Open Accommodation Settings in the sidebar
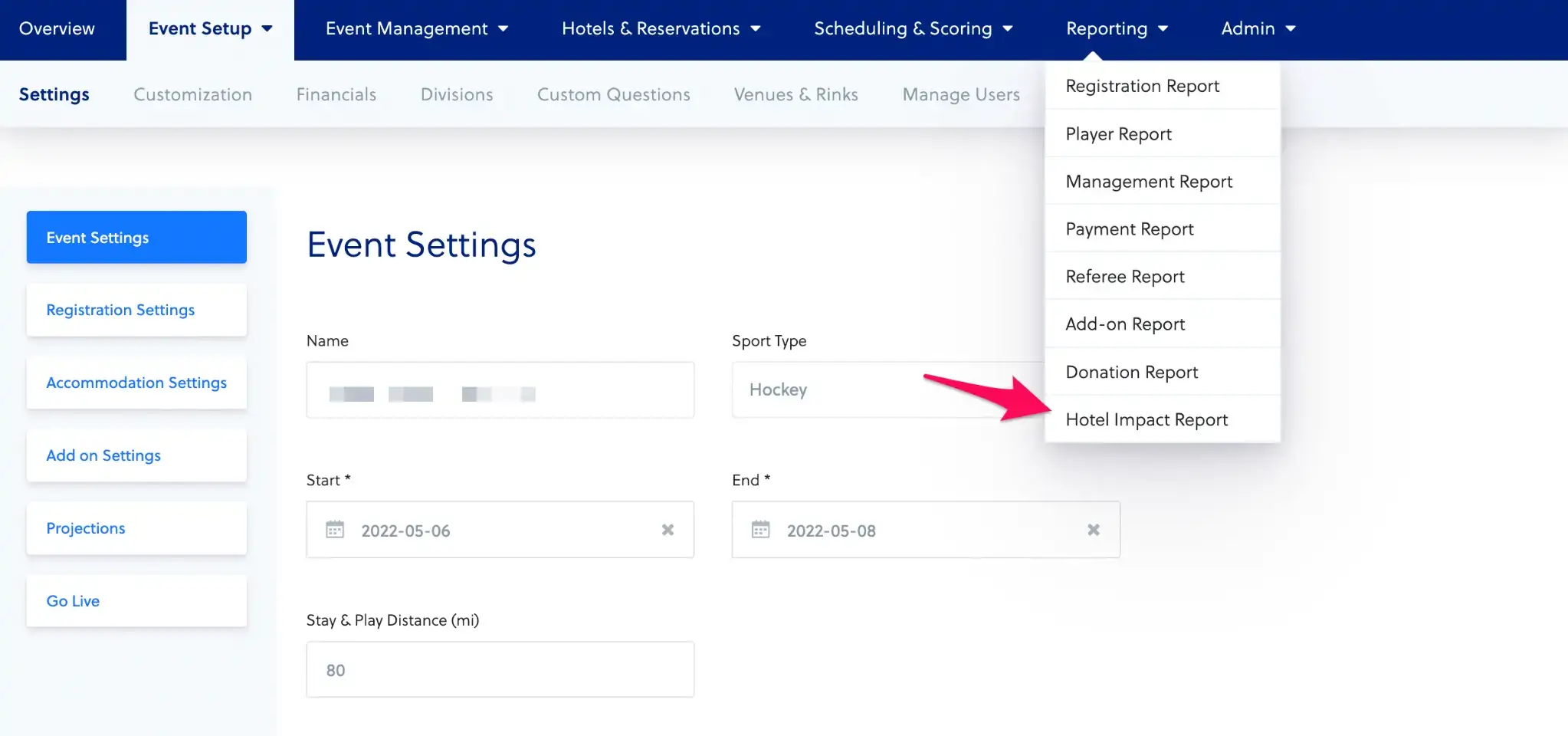The image size is (1568, 736). click(136, 383)
